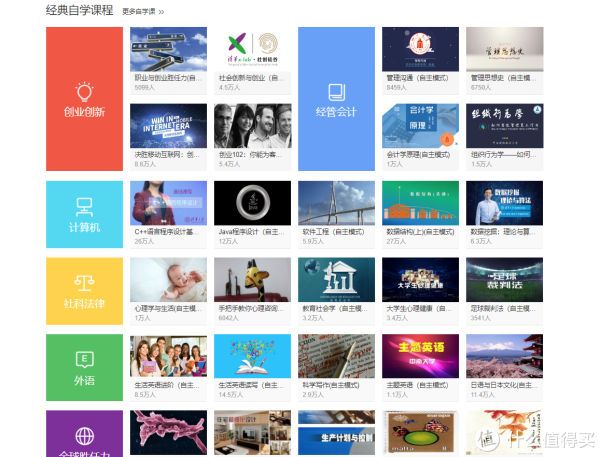Open the 全球胜任力 globe category tile
The height and width of the screenshot is (457, 600).
pos(84,436)
